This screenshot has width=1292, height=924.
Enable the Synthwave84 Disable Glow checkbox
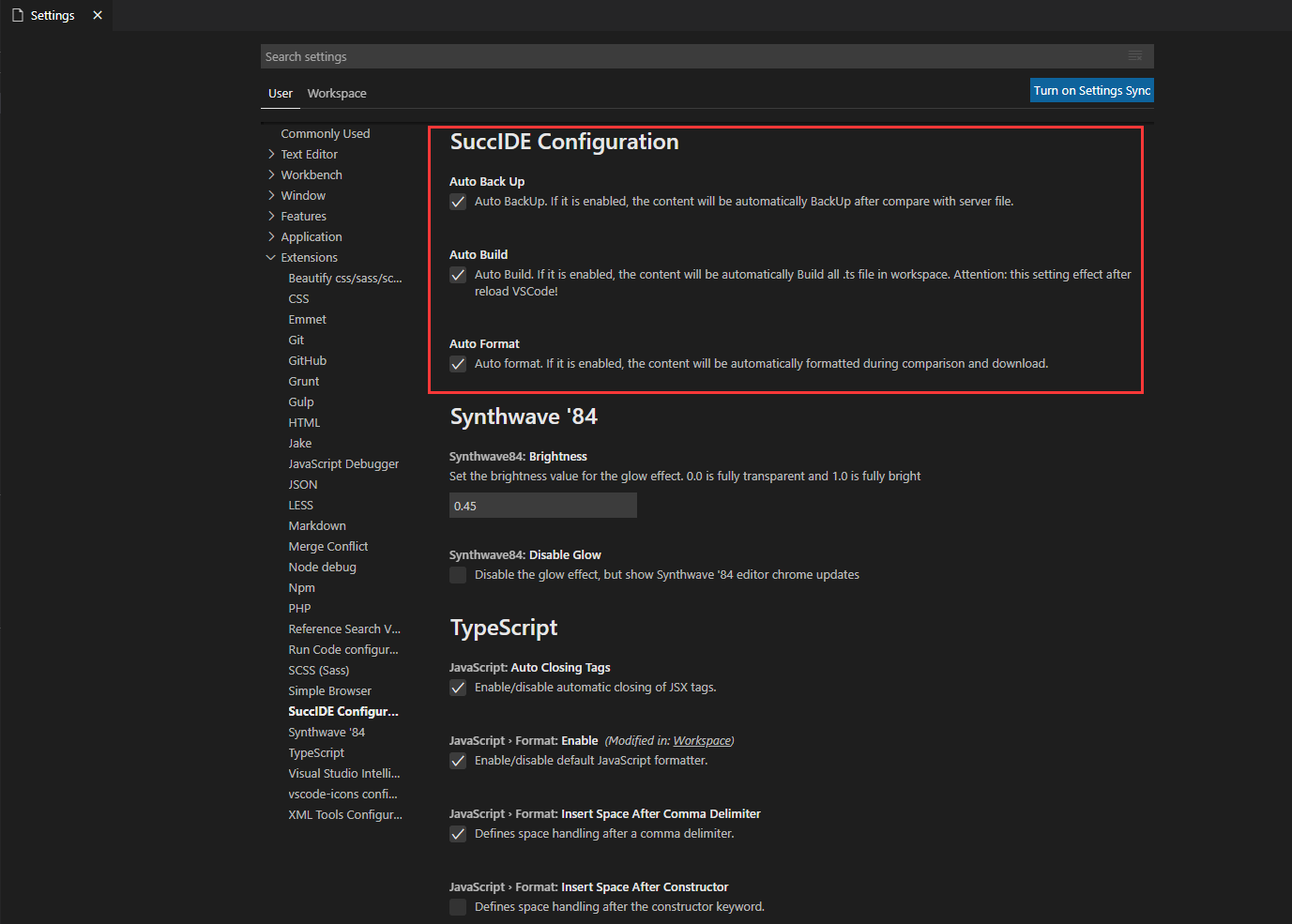pyautogui.click(x=458, y=575)
